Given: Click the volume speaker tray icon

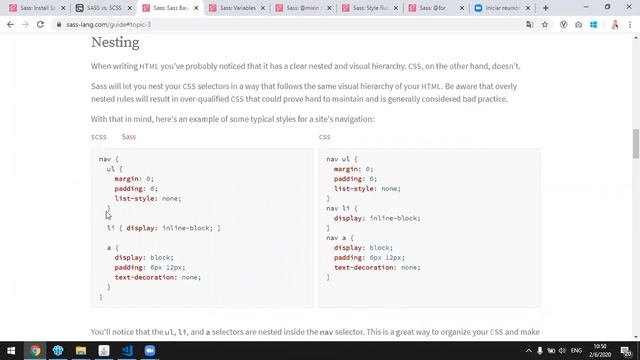Looking at the screenshot, I should click(x=562, y=351).
